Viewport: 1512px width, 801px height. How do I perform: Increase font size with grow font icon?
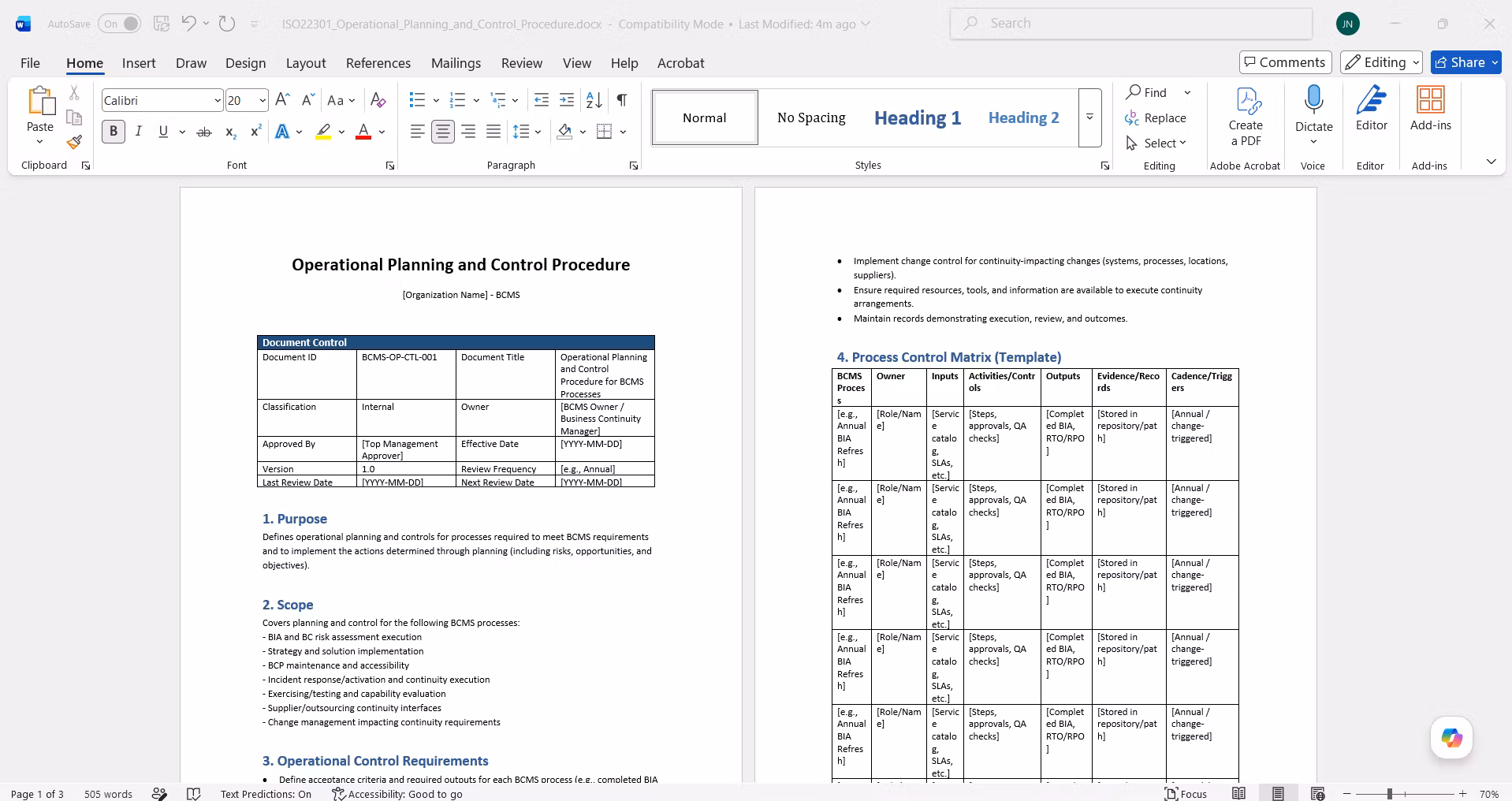tap(282, 100)
